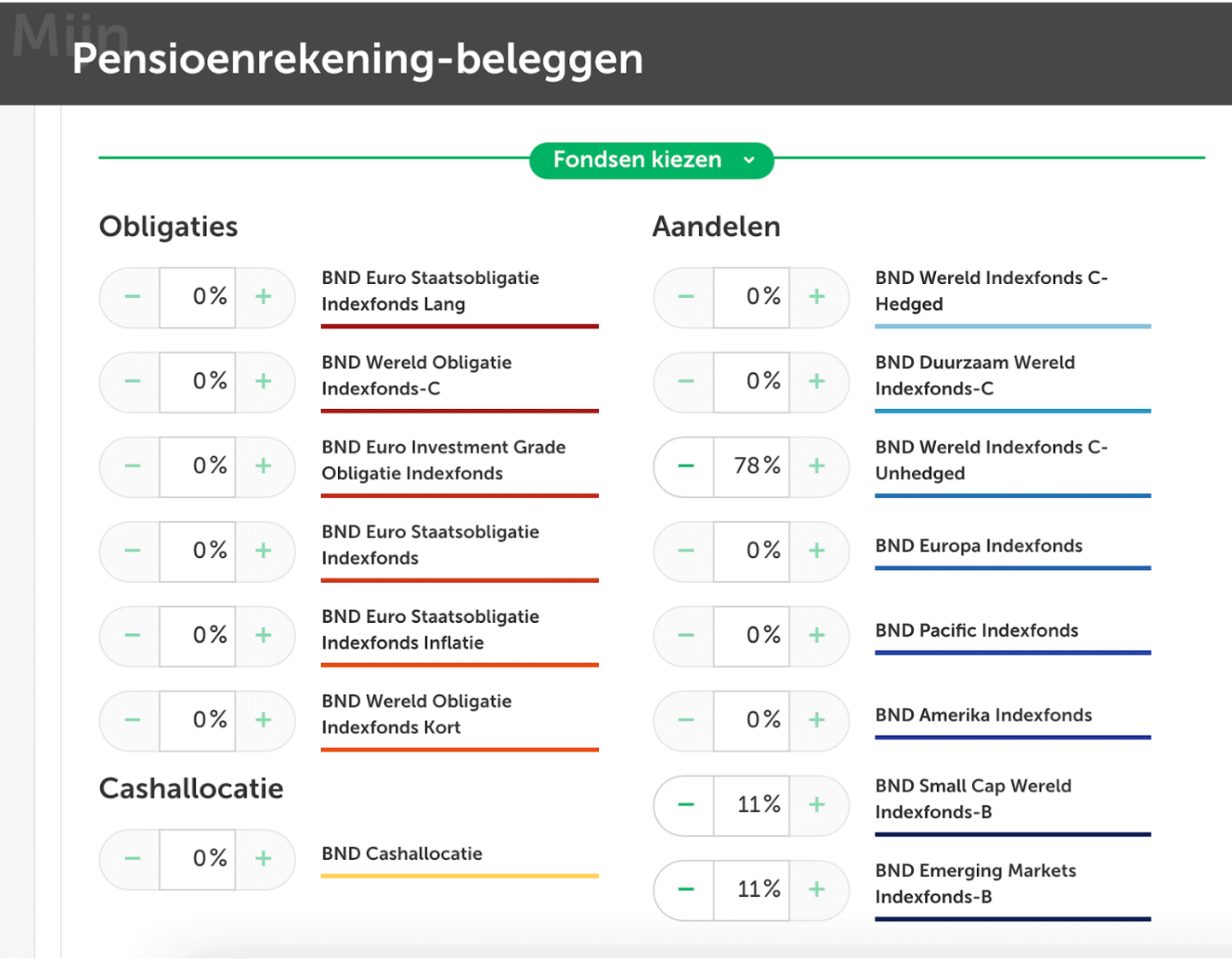1232x966 pixels.
Task: Click percentage field for BND Emerging Markets Indexfonds-B
Action: coord(751,889)
